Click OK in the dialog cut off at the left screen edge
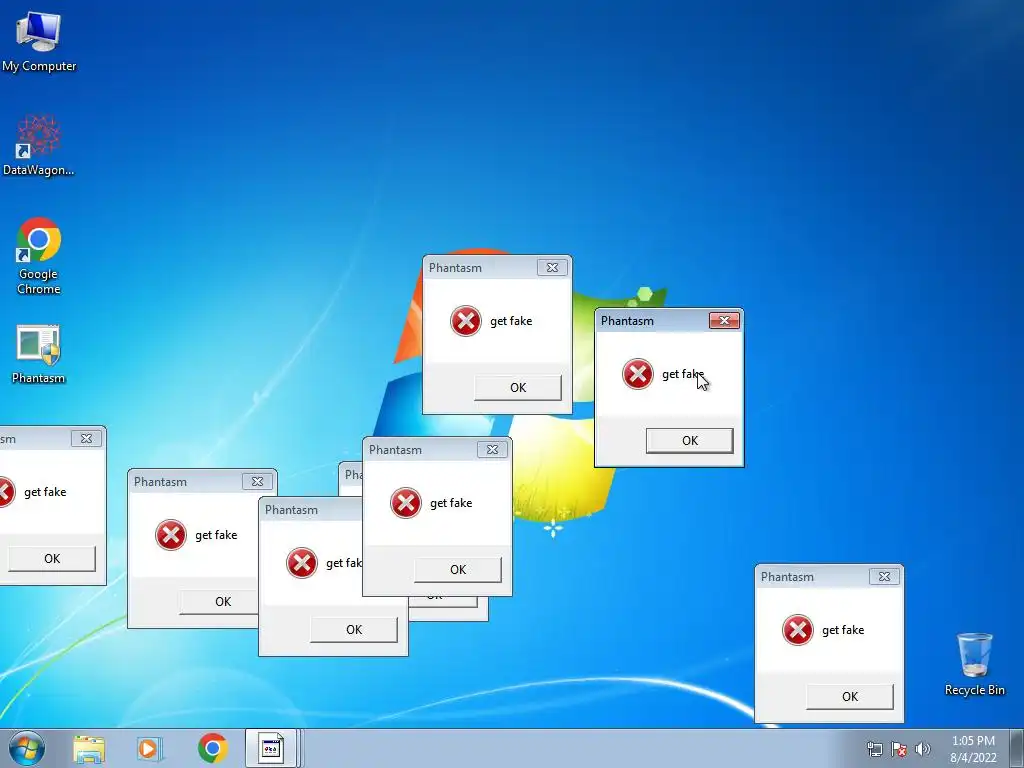The width and height of the screenshot is (1024, 768). (x=52, y=558)
